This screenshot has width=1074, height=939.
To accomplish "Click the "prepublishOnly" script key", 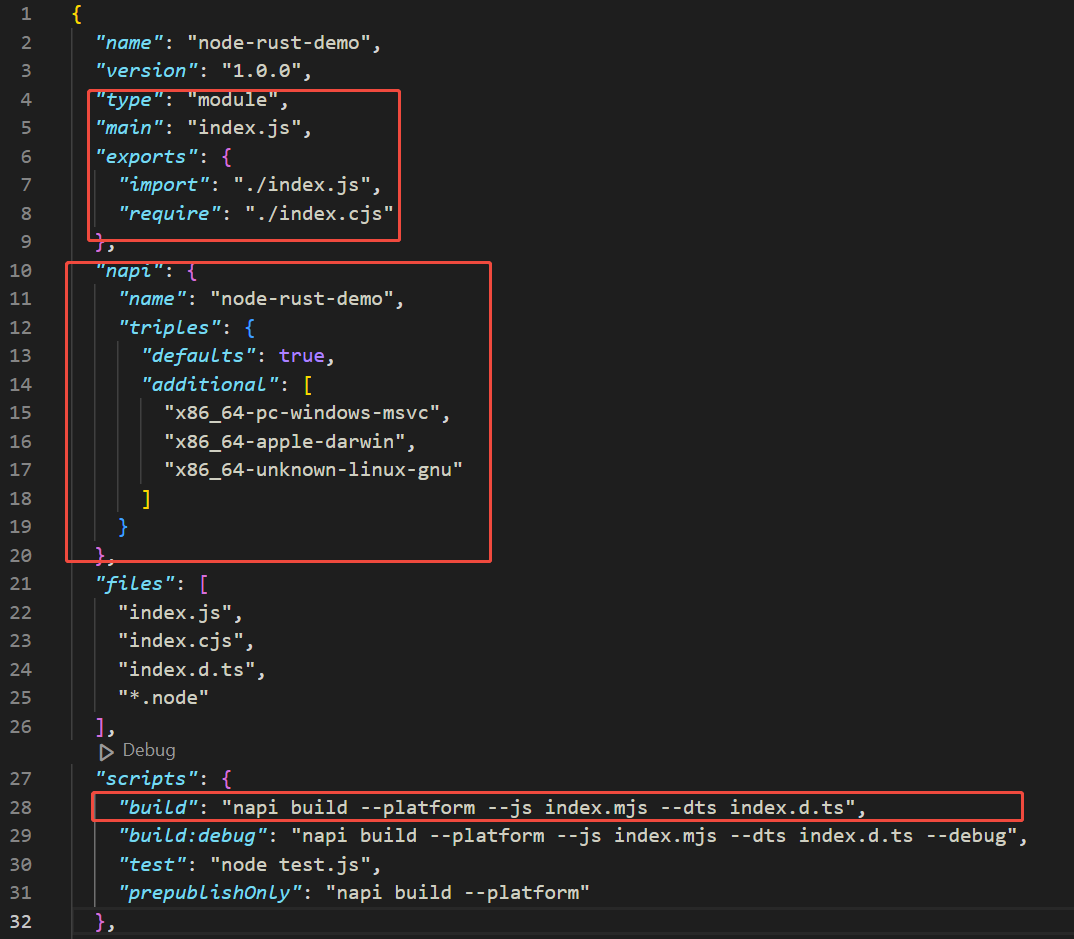I will coord(210,892).
